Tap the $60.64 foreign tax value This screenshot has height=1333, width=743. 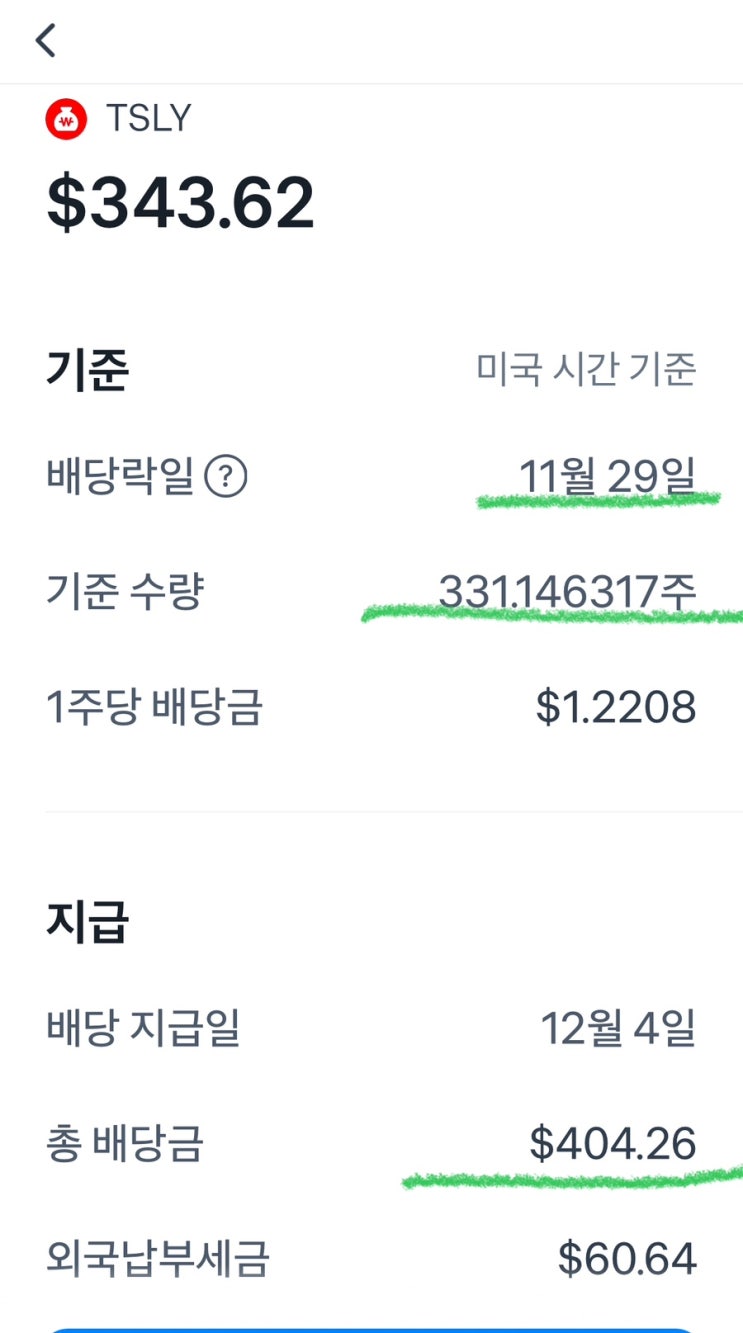pos(627,1259)
